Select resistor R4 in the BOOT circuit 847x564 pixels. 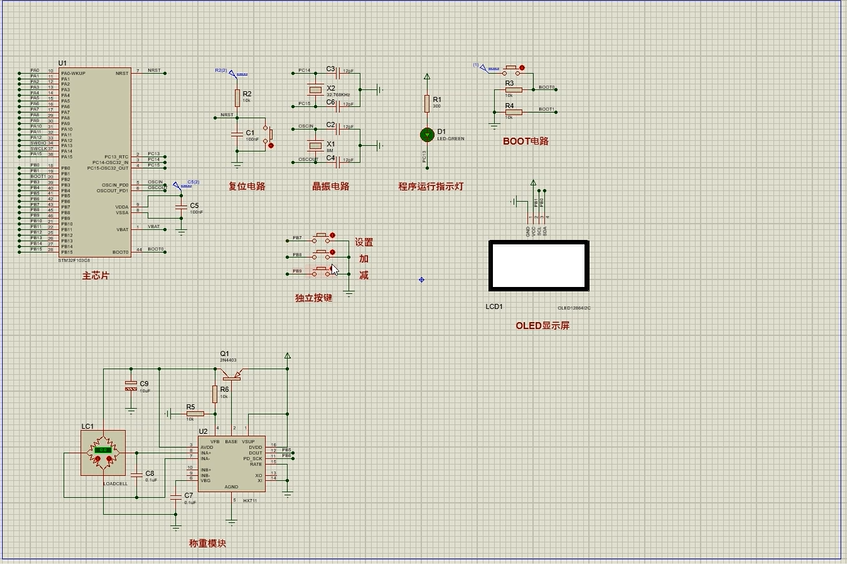click(513, 112)
